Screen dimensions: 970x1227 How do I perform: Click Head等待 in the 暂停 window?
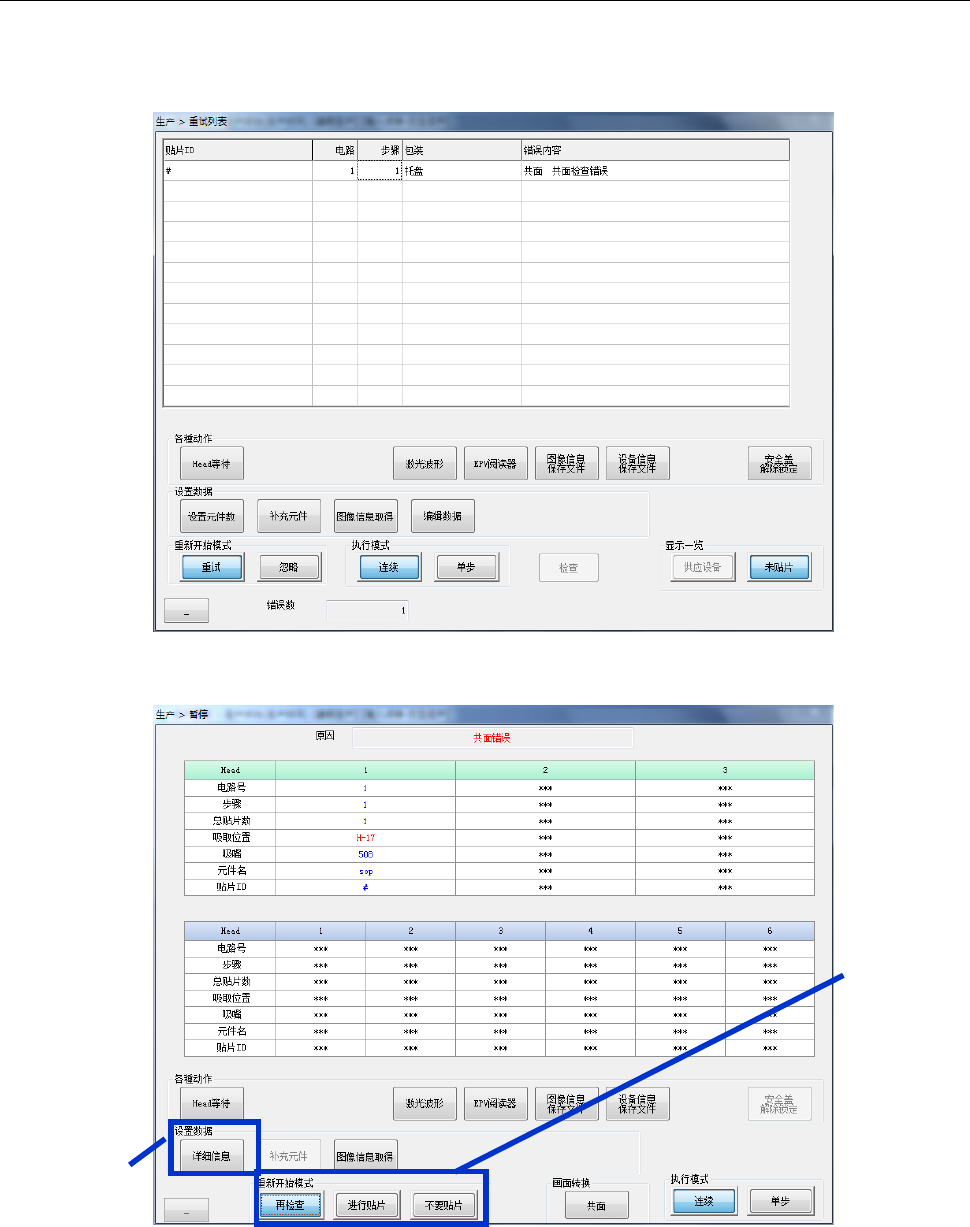[x=212, y=1103]
